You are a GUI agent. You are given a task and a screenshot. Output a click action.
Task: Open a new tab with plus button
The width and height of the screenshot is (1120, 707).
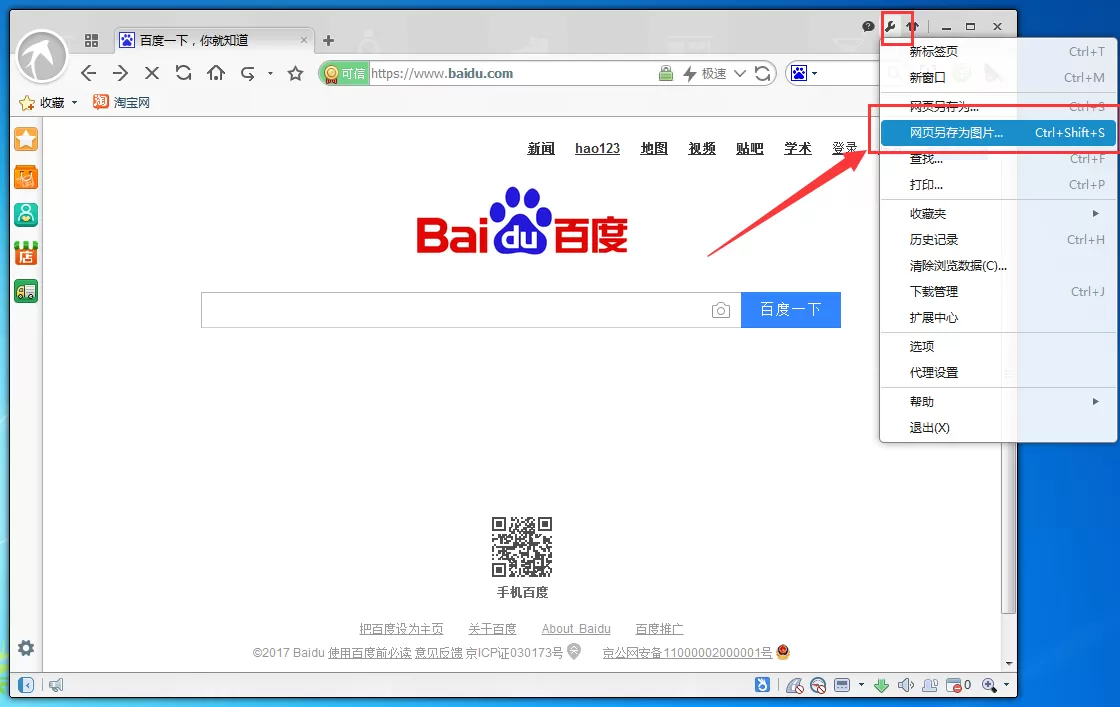pos(329,41)
